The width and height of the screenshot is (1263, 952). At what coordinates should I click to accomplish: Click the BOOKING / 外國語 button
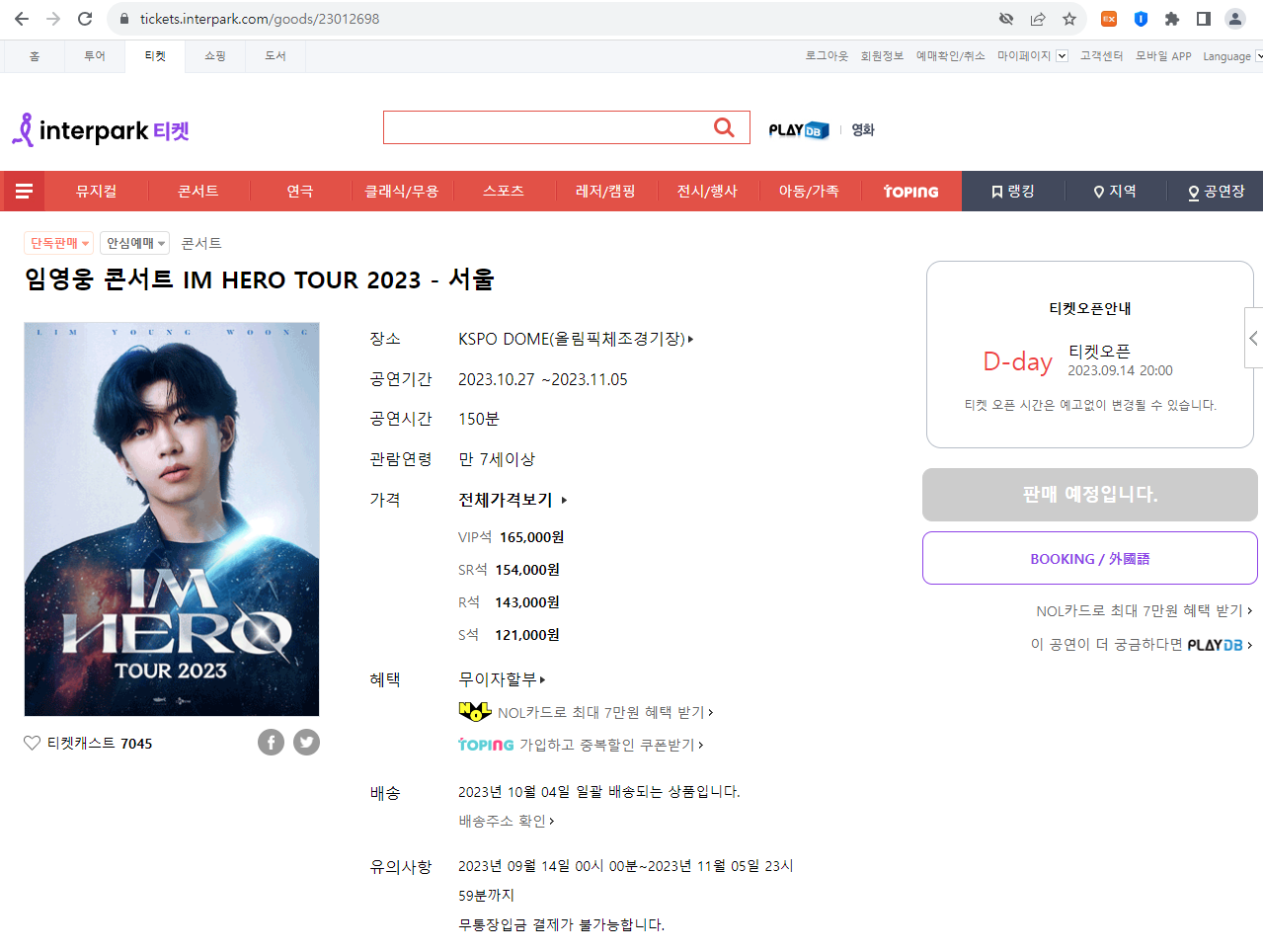[x=1090, y=558]
